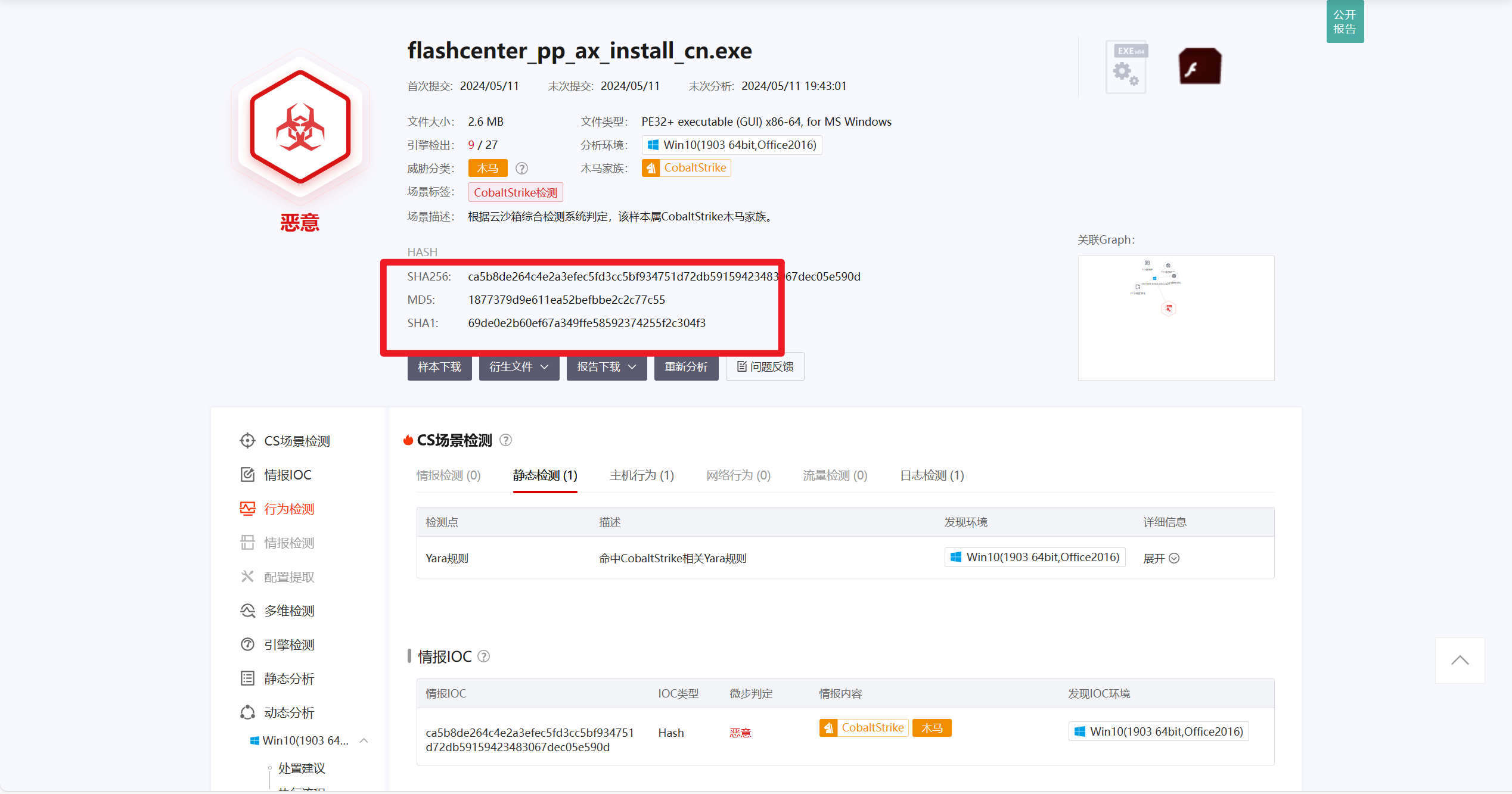
Task: Click the 重新分析 button
Action: point(686,367)
